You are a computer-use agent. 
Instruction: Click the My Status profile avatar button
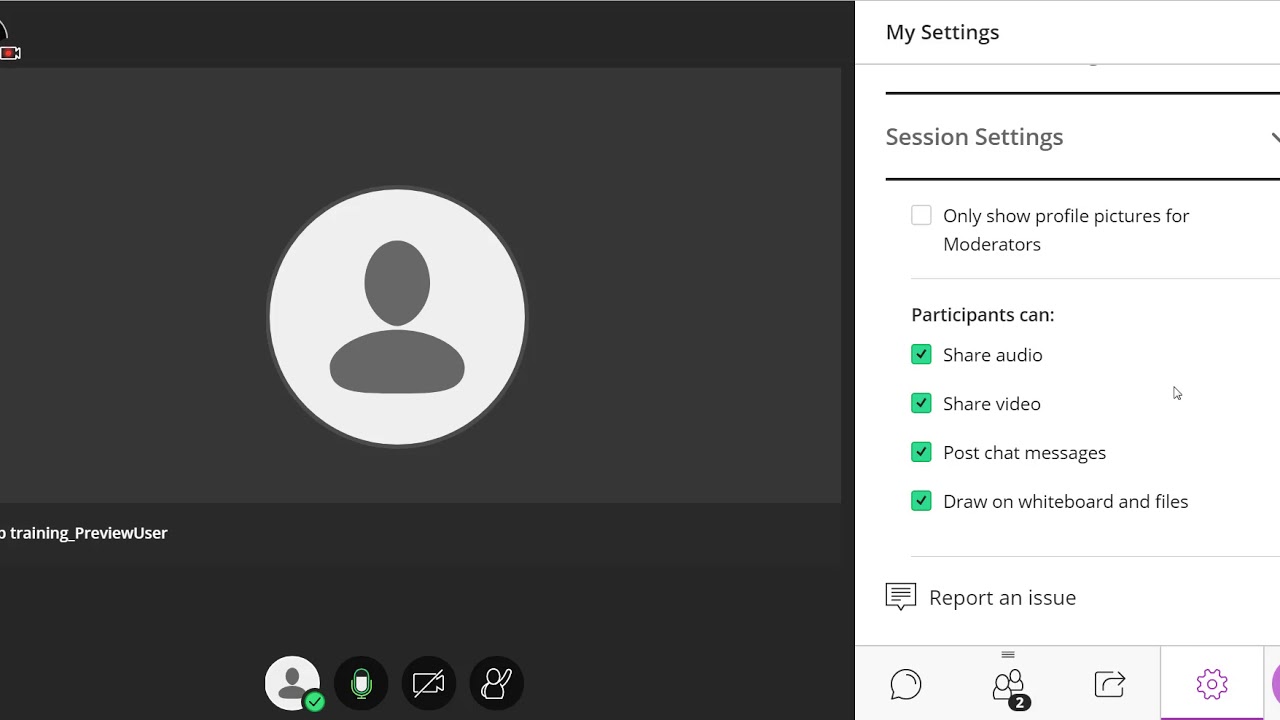[293, 683]
